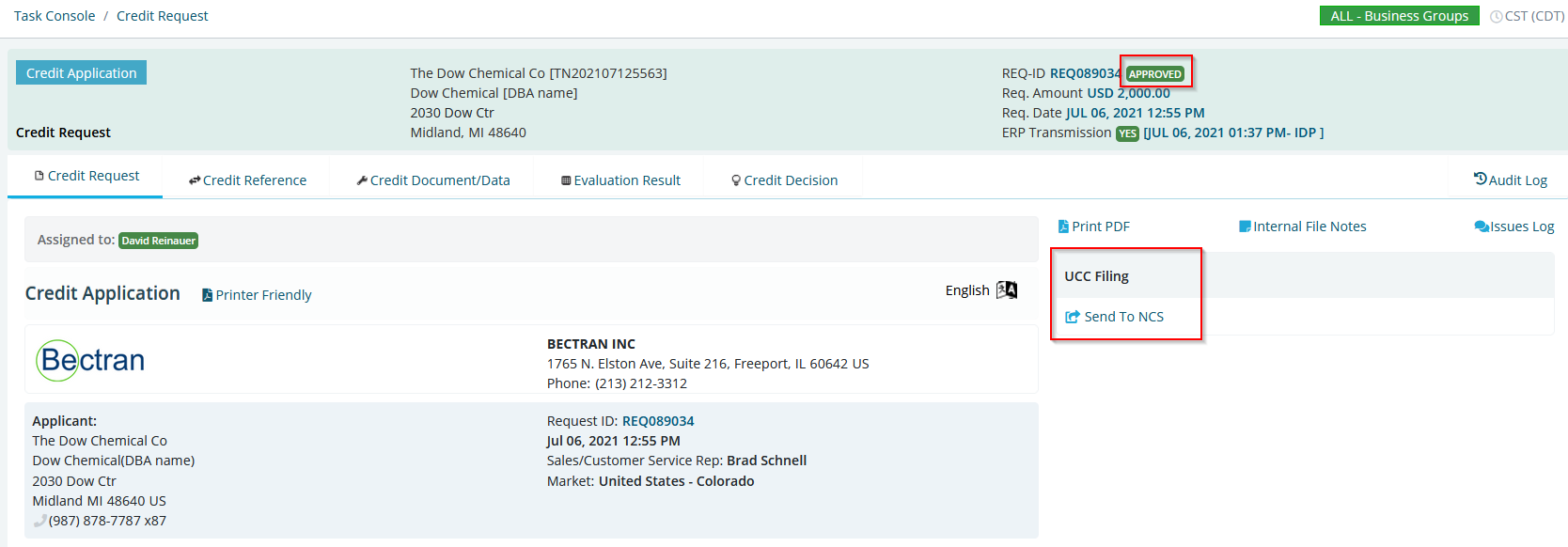Open the Credit Document/Data tab
The height and width of the screenshot is (547, 1568).
(433, 180)
